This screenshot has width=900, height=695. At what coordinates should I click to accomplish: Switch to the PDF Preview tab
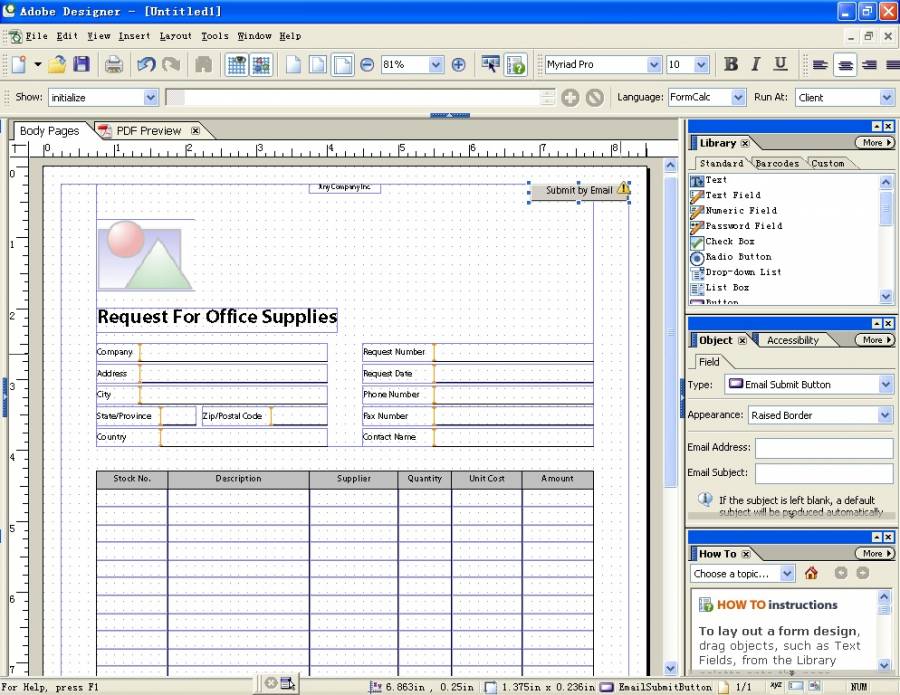pyautogui.click(x=148, y=131)
